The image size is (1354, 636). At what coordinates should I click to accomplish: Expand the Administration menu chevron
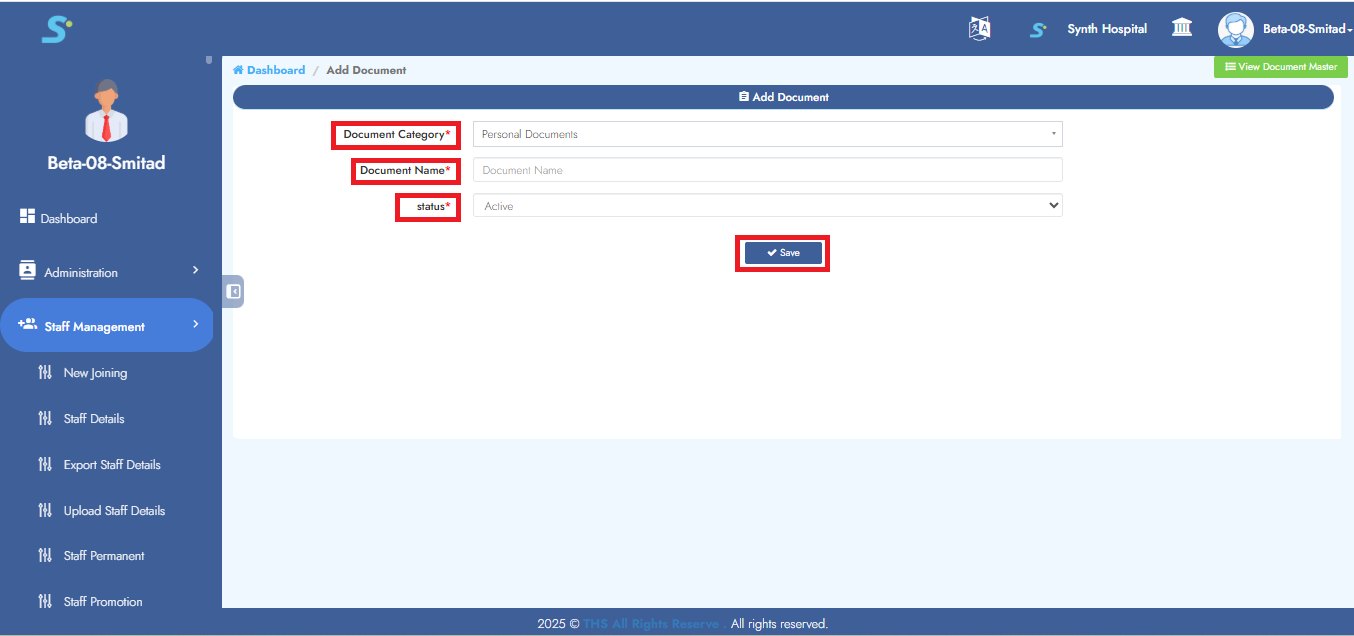[195, 270]
